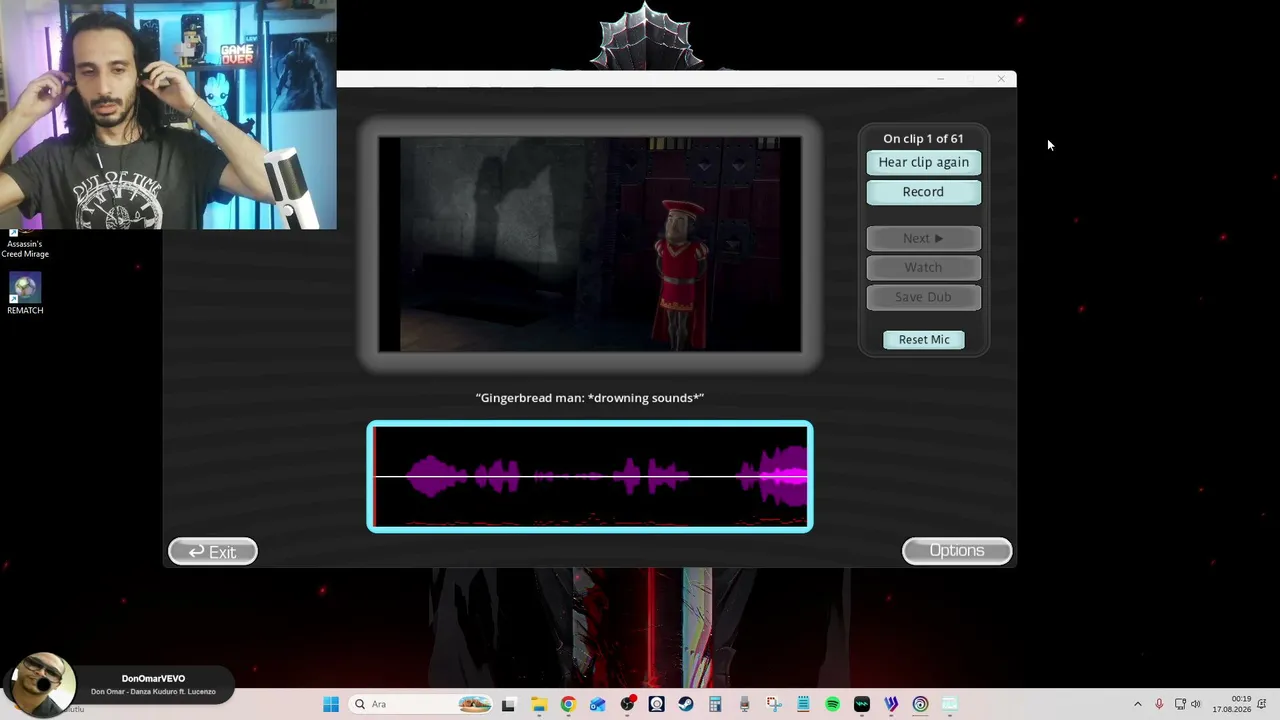Screen dimensions: 1280x720
Task: Click the Hear clip again button
Action: point(923,162)
